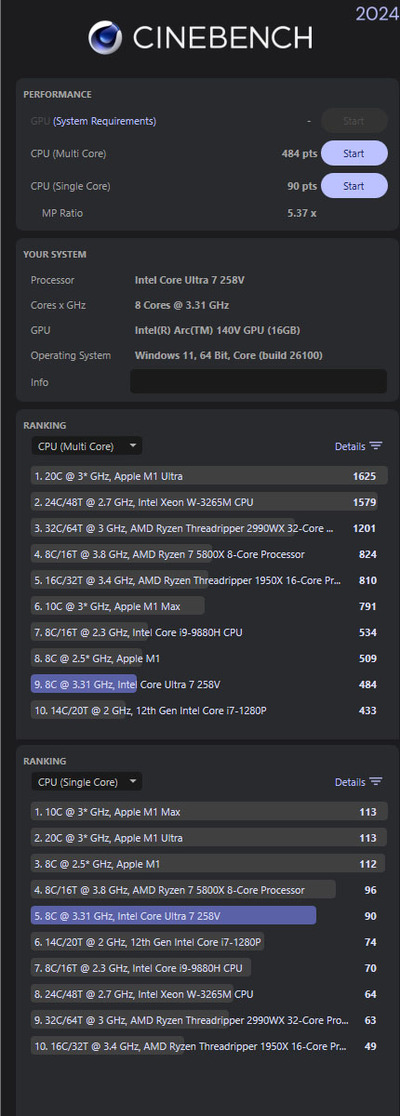Viewport: 400px width, 1116px height.
Task: Open the GPU System Requirements link
Action: (x=105, y=121)
